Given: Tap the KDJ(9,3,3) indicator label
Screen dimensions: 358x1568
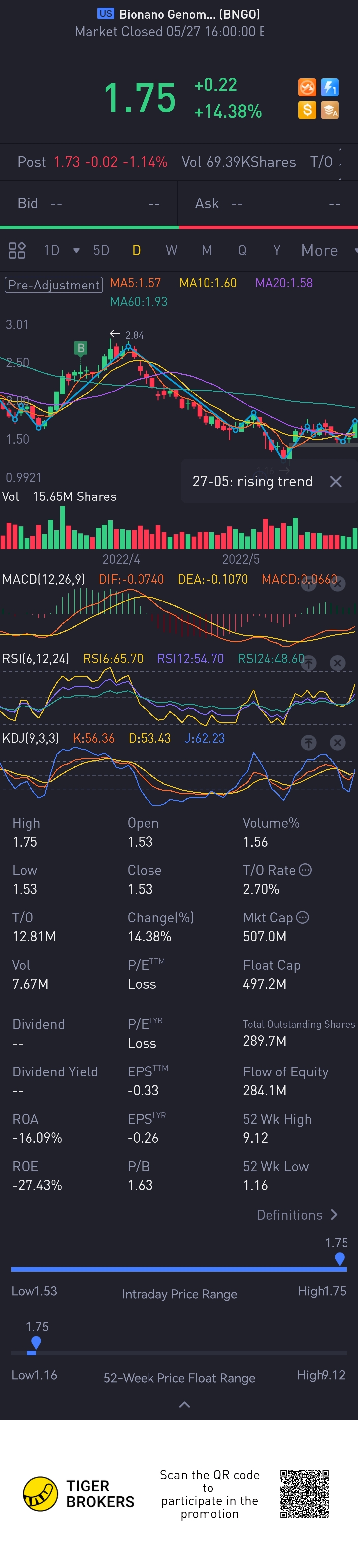Looking at the screenshot, I should point(30,738).
